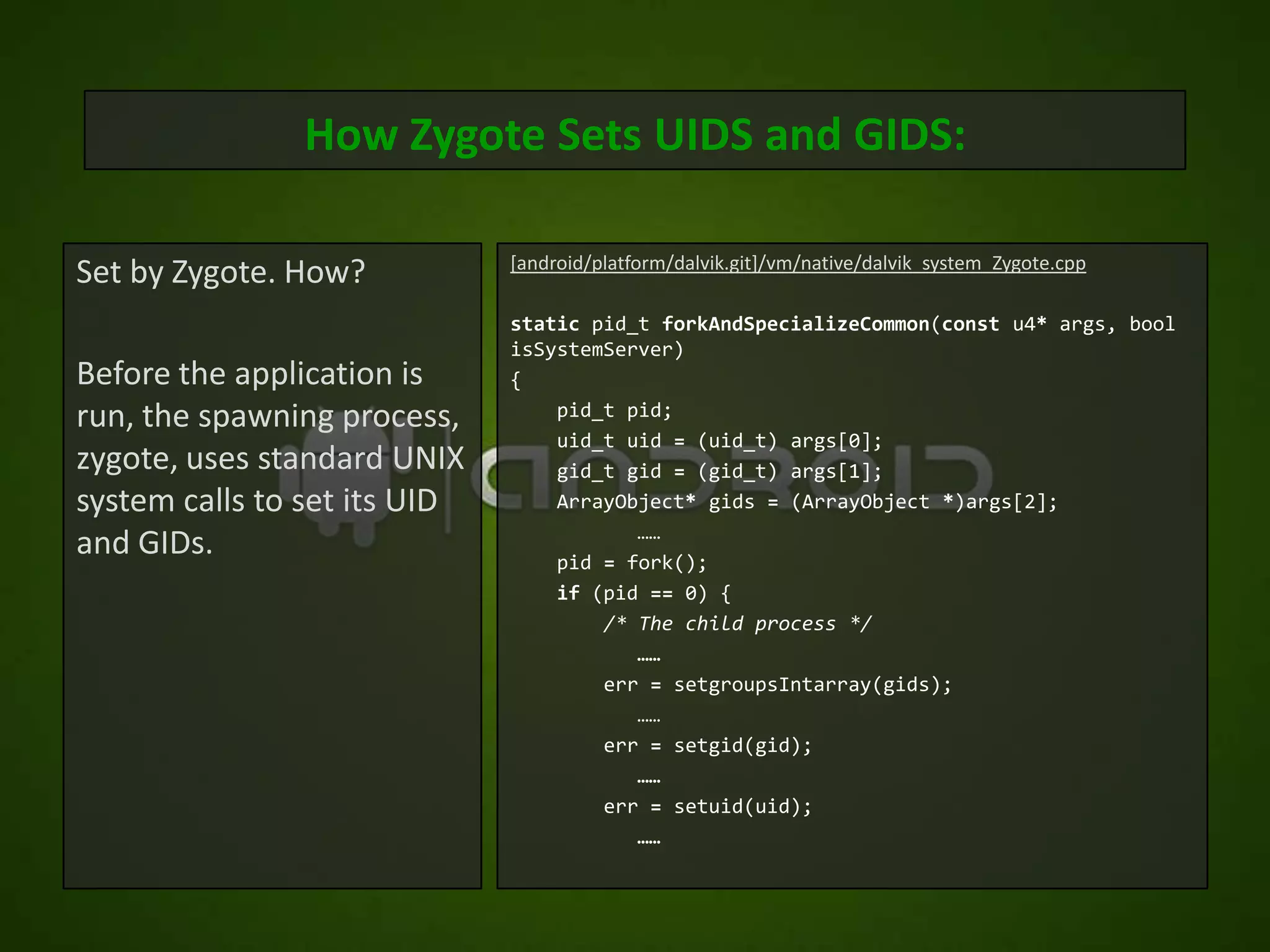Click the 'Before the application is' paragraph line
Image resolution: width=1270 pixels, height=952 pixels.
point(250,374)
